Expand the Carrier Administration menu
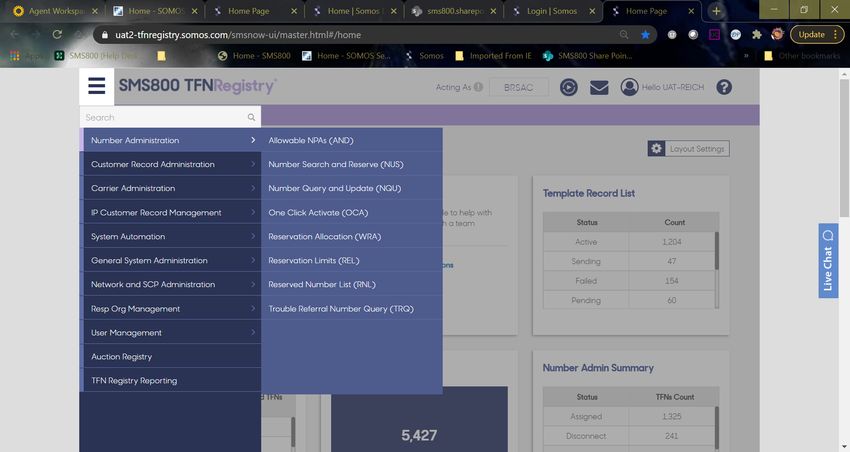This screenshot has width=850, height=452. click(x=170, y=188)
